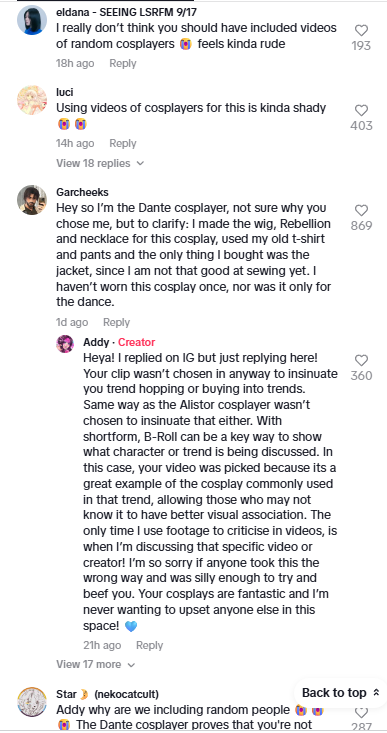This screenshot has width=387, height=733.
Task: Expand View 17 more replies
Action: coord(95,664)
